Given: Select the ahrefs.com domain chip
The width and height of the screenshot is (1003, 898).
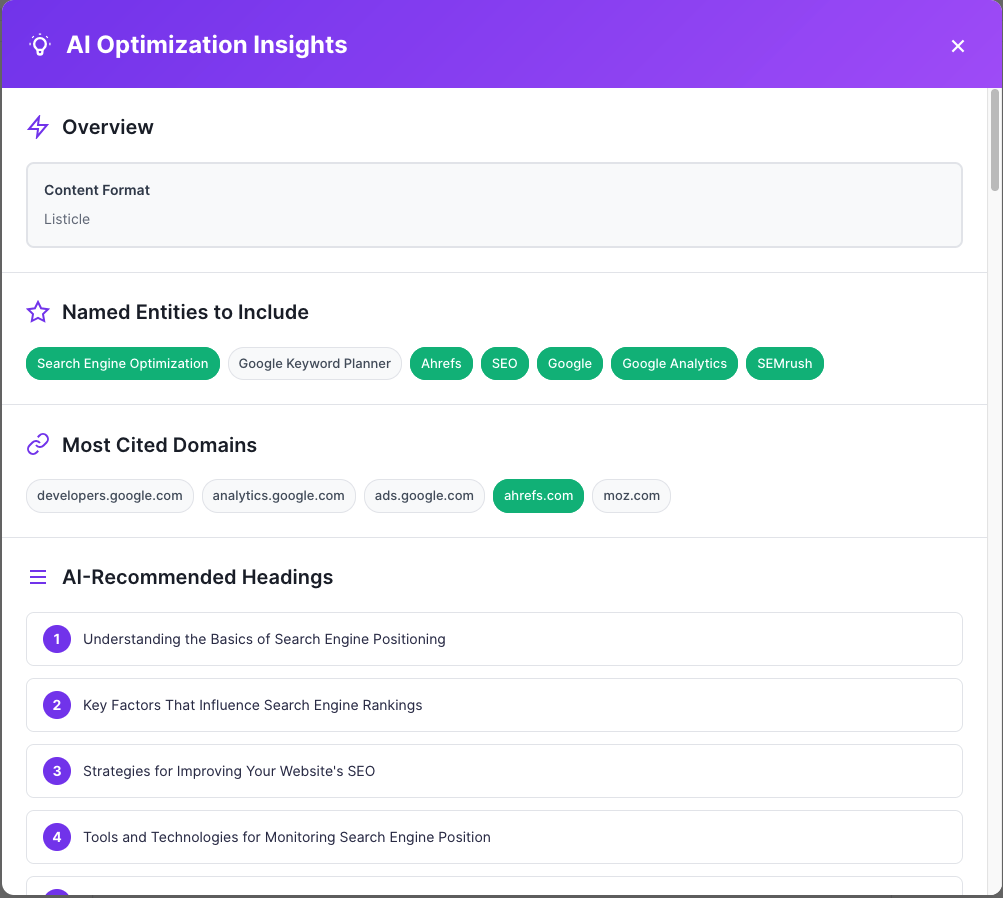Looking at the screenshot, I should point(539,496).
